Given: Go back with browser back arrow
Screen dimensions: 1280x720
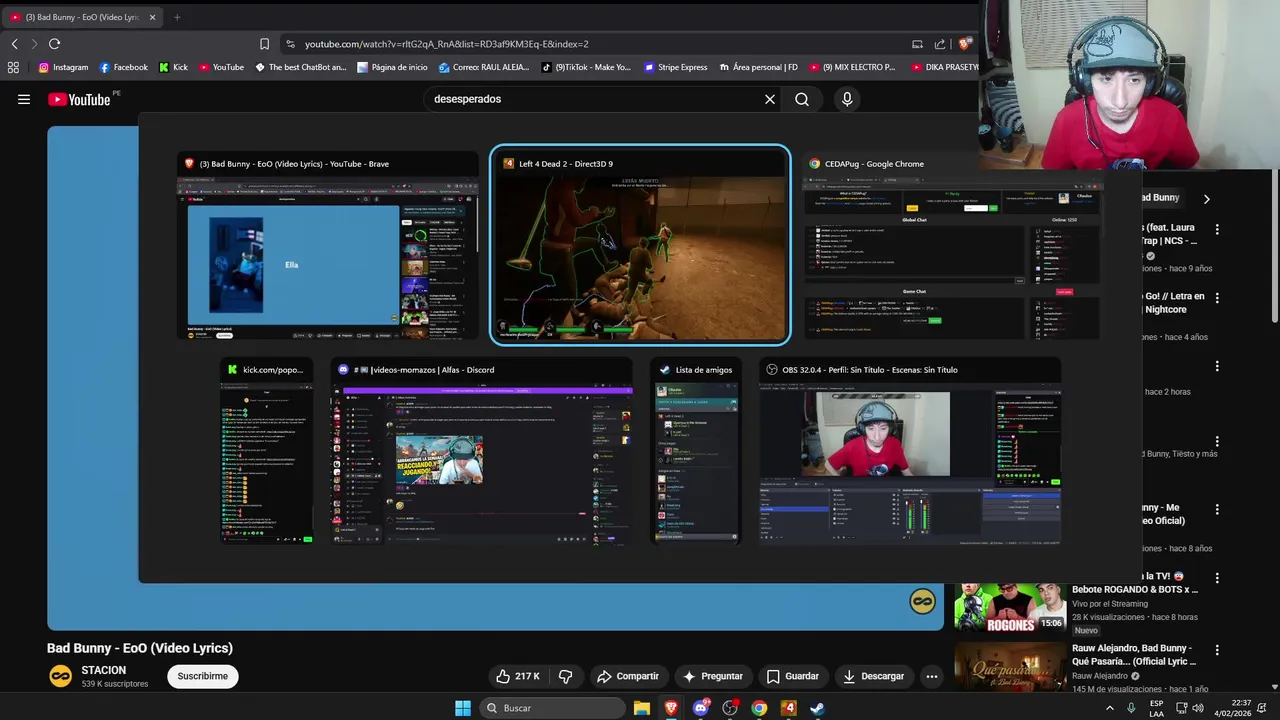Looking at the screenshot, I should (x=14, y=44).
